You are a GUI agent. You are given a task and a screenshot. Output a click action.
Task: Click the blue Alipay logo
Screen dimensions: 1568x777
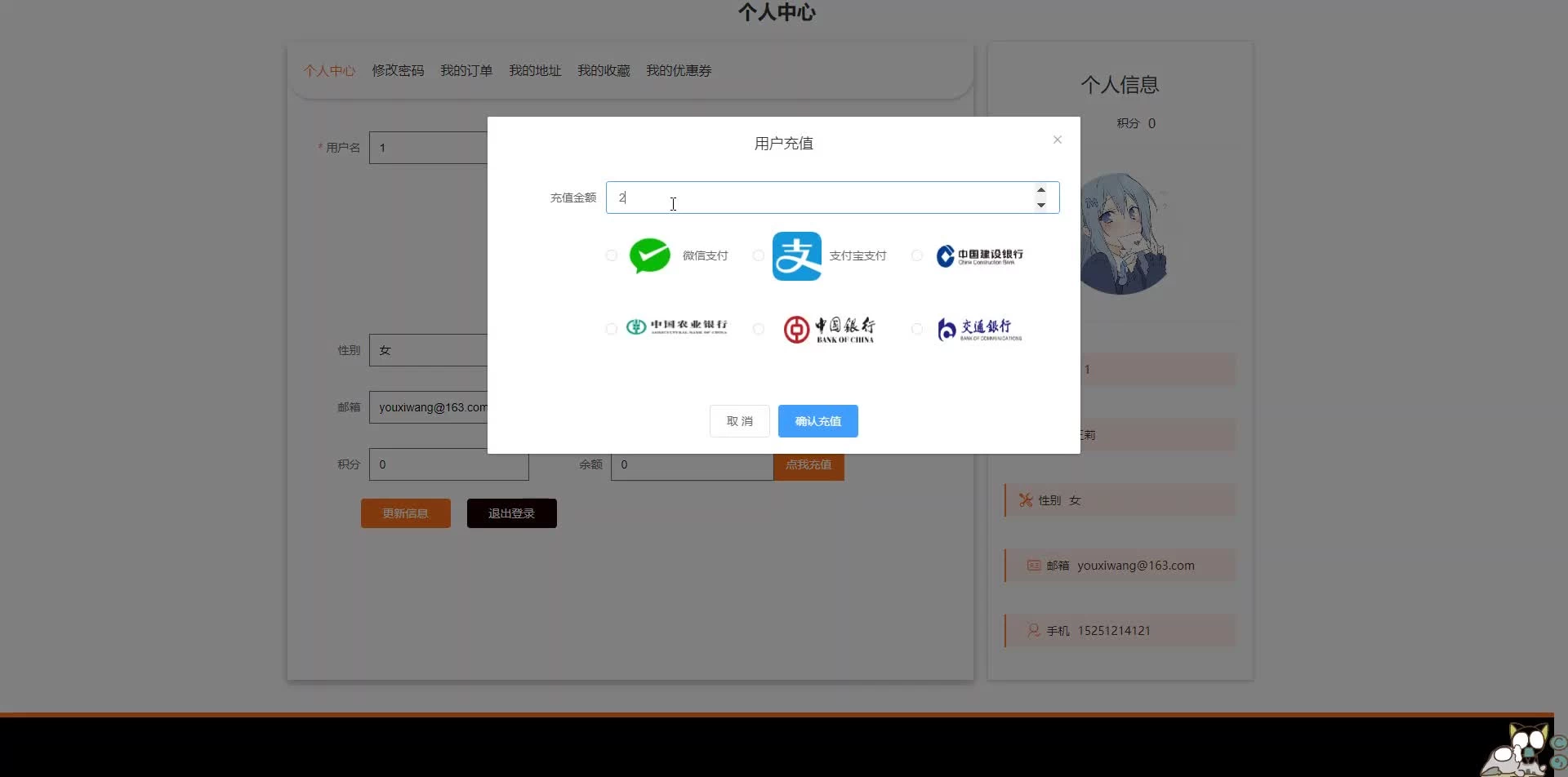click(x=797, y=256)
